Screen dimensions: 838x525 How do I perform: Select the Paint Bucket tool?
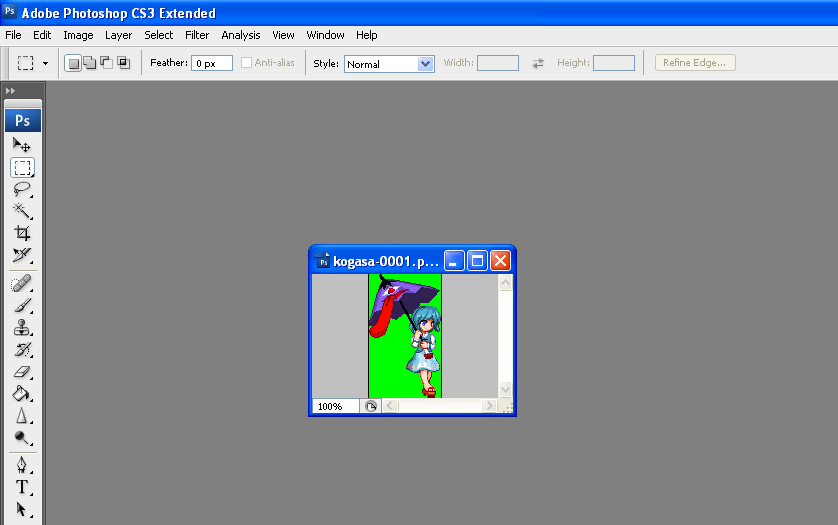pyautogui.click(x=22, y=393)
